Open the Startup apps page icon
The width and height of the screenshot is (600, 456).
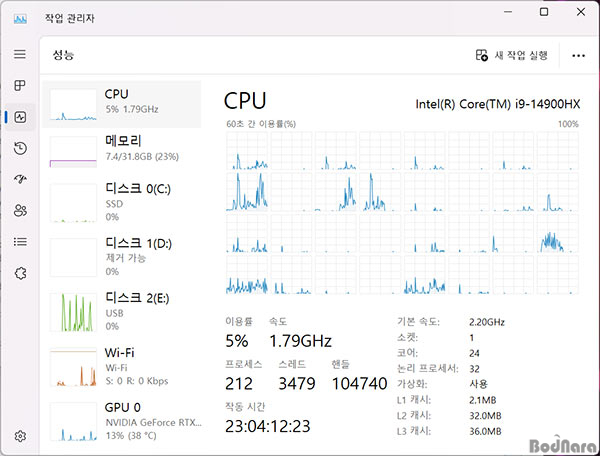tap(20, 179)
